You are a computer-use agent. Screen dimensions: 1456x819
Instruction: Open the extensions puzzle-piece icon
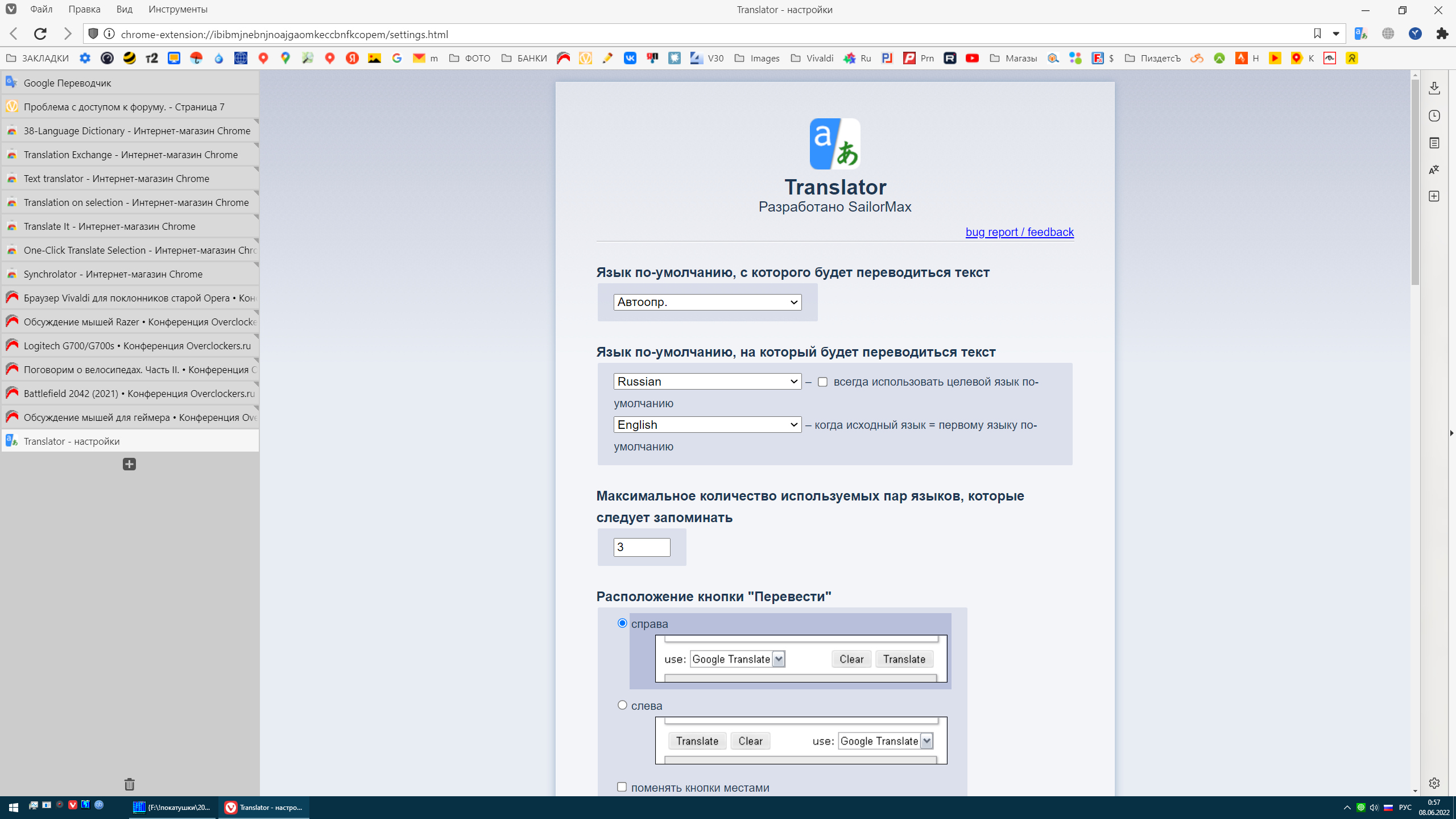(x=1442, y=34)
